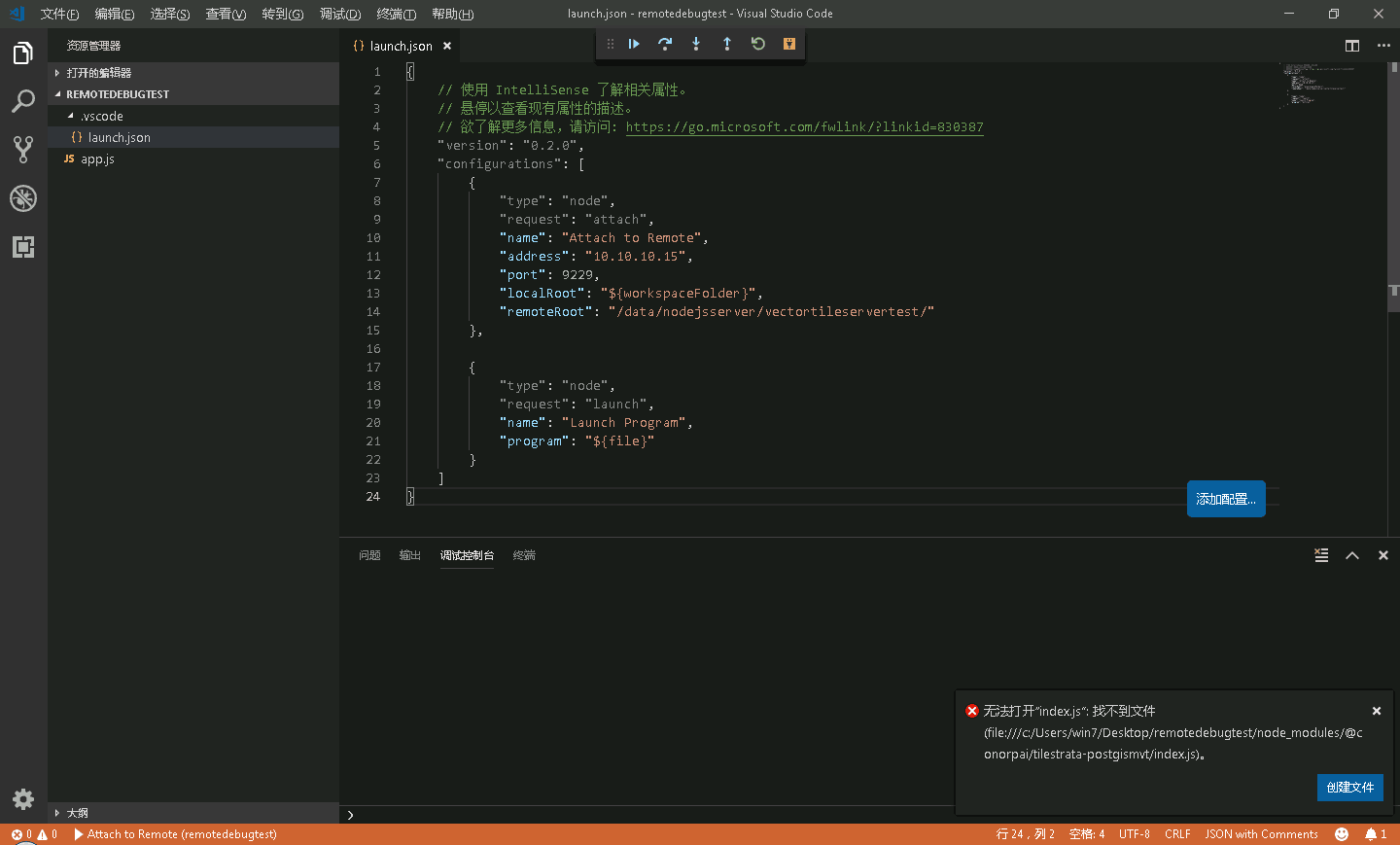Click the "${file}" program value
Image resolution: width=1400 pixels, height=845 pixels.
(x=619, y=441)
